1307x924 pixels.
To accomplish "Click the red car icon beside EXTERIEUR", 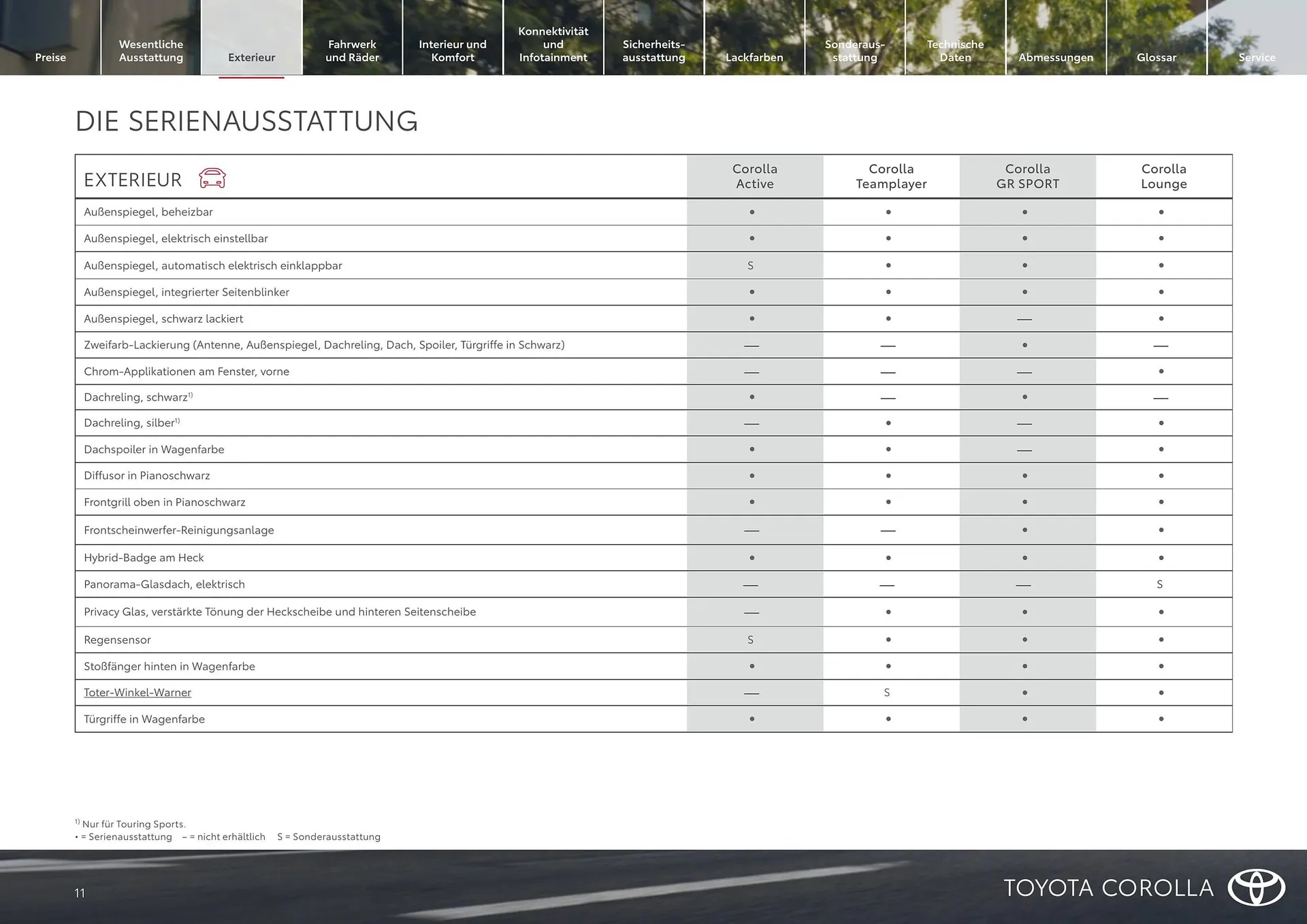I will (212, 178).
